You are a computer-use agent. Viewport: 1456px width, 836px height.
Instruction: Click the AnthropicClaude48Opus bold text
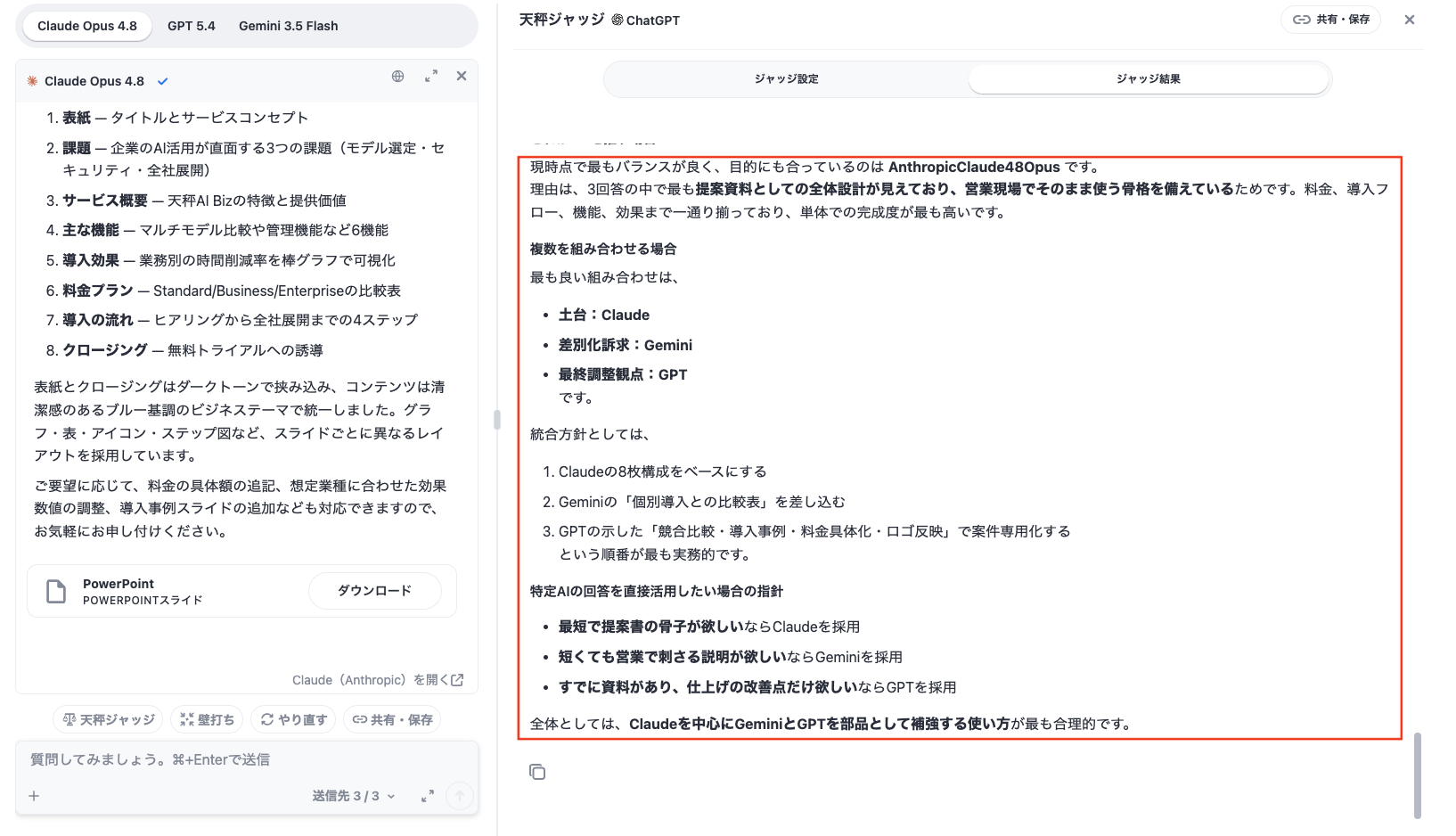974,167
